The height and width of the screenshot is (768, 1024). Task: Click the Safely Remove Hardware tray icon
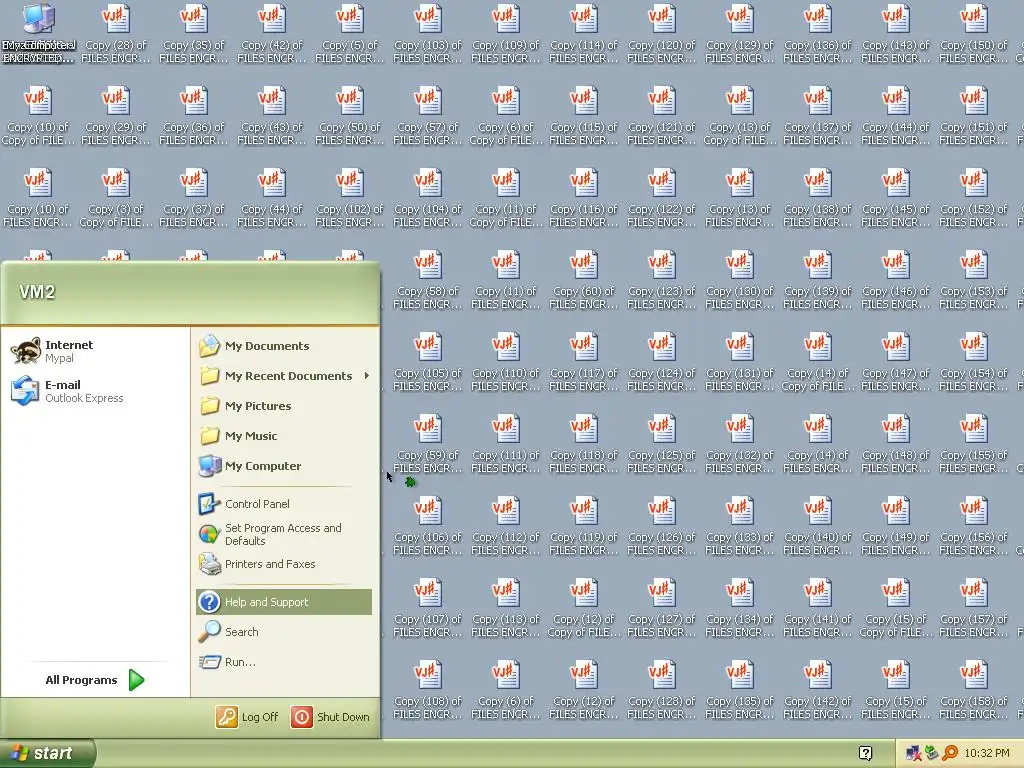pos(931,754)
